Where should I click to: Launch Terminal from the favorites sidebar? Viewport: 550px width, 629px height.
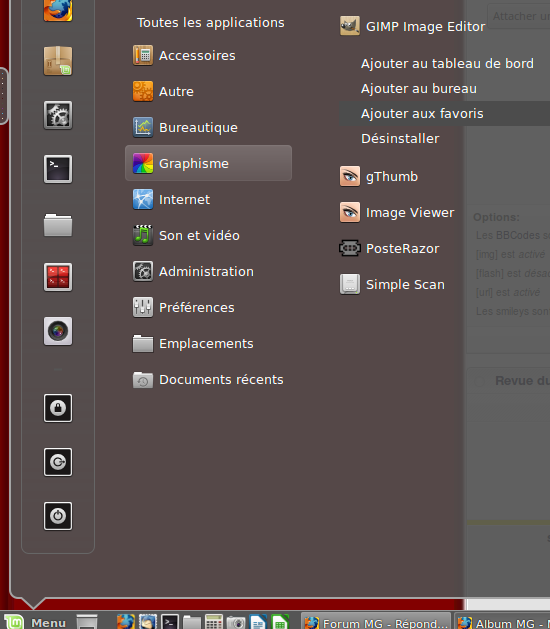58,169
